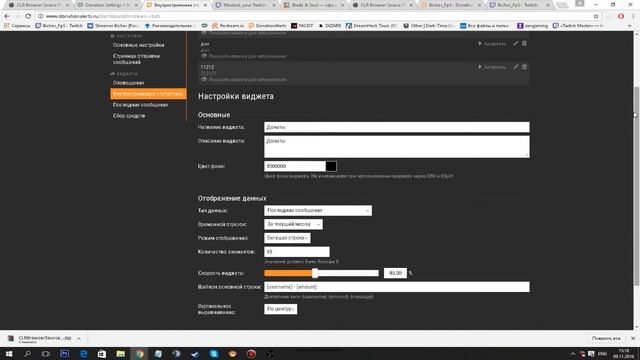This screenshot has height=360, width=640.
Task: Edit the 'дон' widget with pencil icon
Action: [x=516, y=43]
